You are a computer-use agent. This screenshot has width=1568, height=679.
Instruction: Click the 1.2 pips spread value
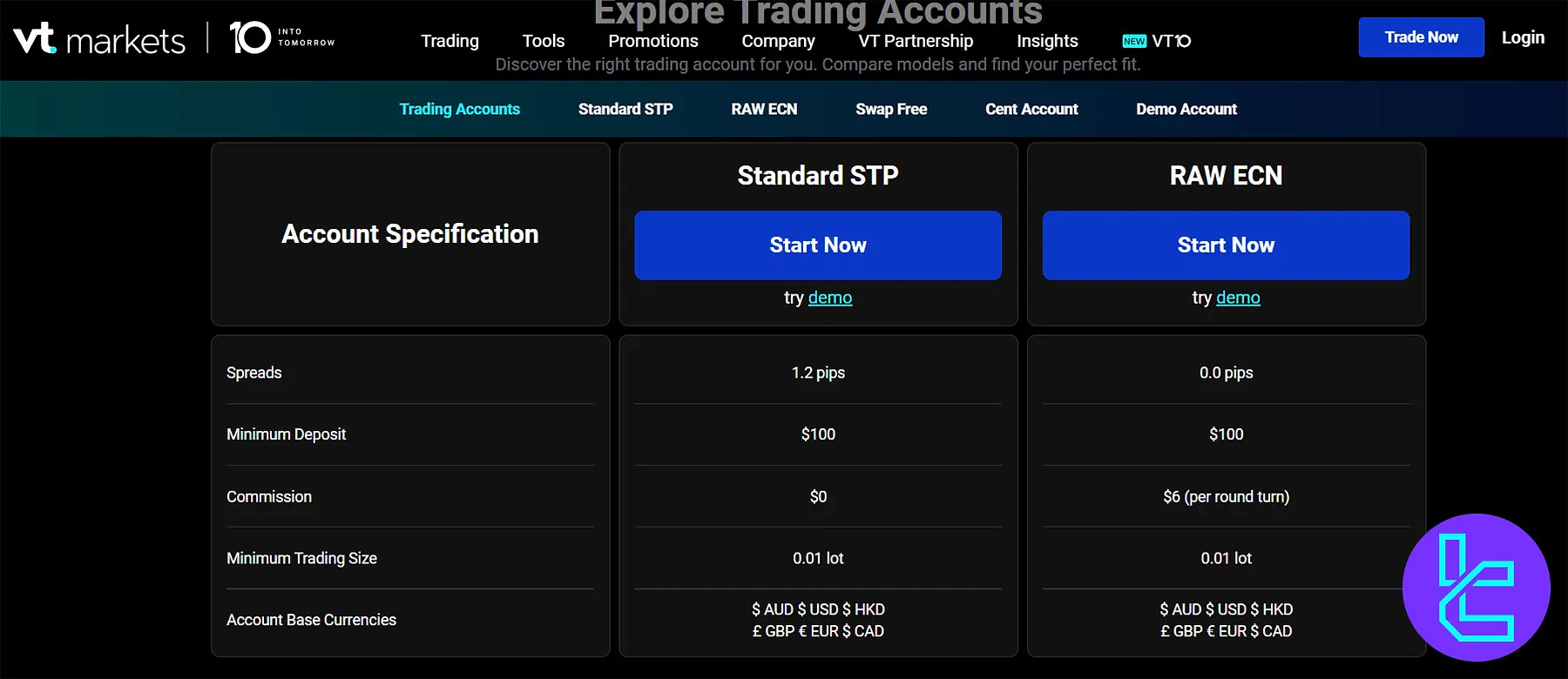pos(818,373)
